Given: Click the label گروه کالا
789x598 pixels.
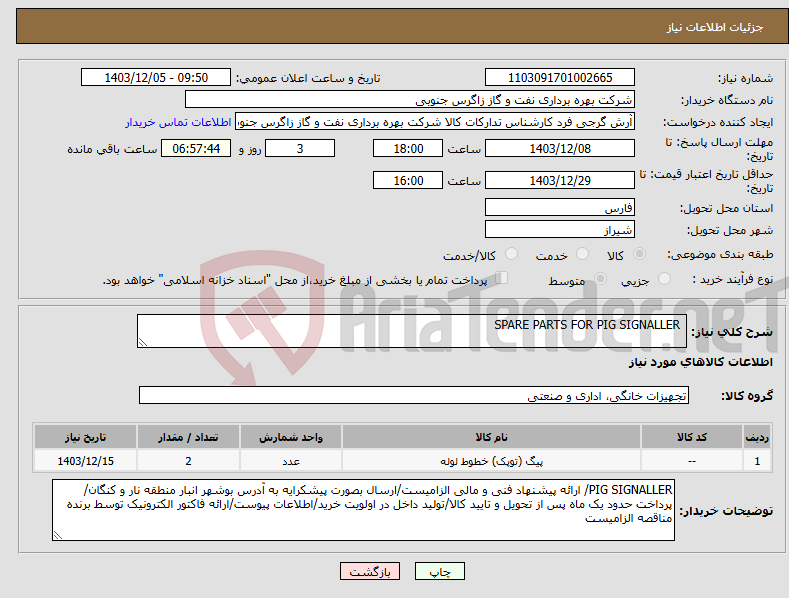Looking at the screenshot, I should point(747,396).
